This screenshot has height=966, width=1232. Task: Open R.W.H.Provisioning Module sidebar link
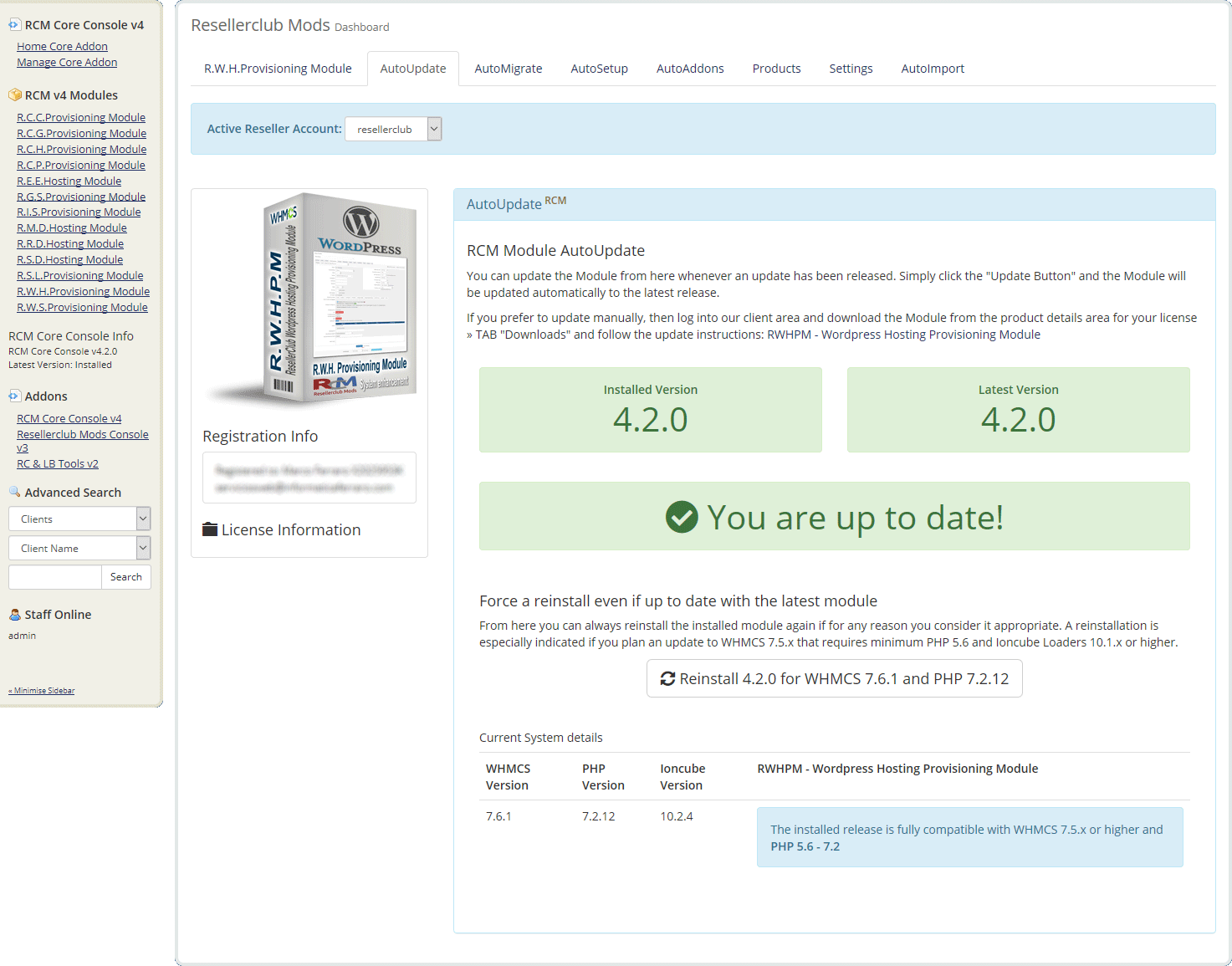(x=84, y=292)
